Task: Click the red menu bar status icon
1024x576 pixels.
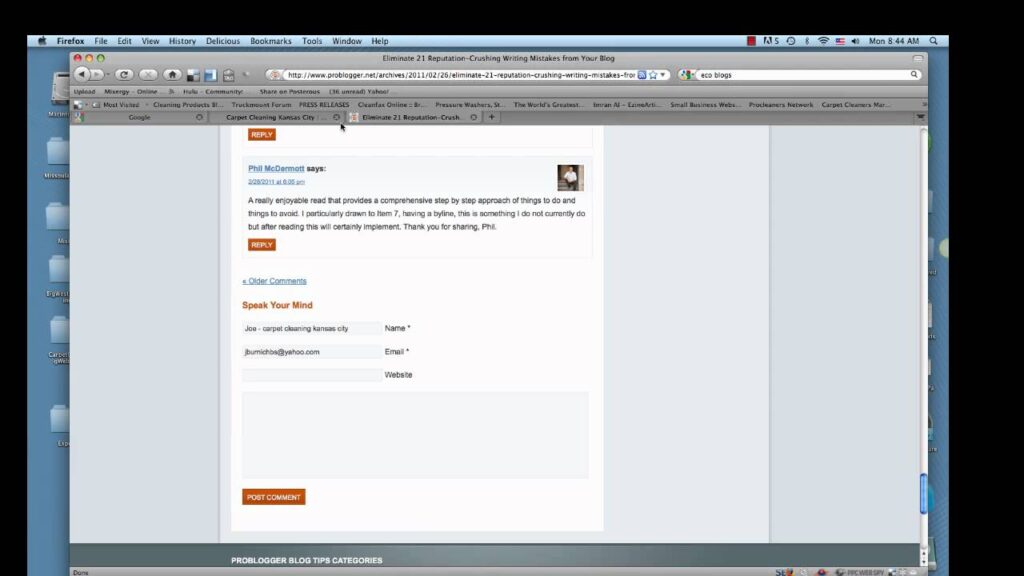Action: pyautogui.click(x=751, y=40)
